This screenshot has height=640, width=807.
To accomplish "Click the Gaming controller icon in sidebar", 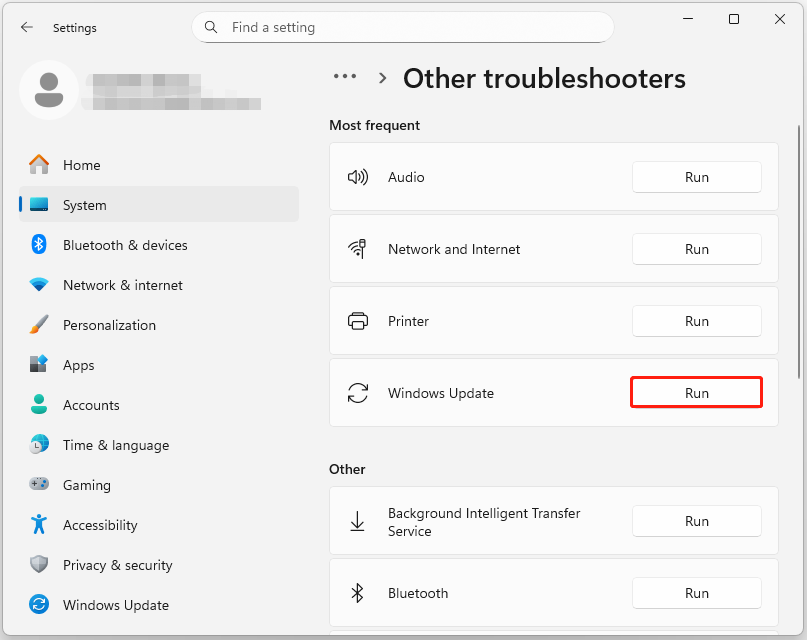I will pyautogui.click(x=39, y=485).
